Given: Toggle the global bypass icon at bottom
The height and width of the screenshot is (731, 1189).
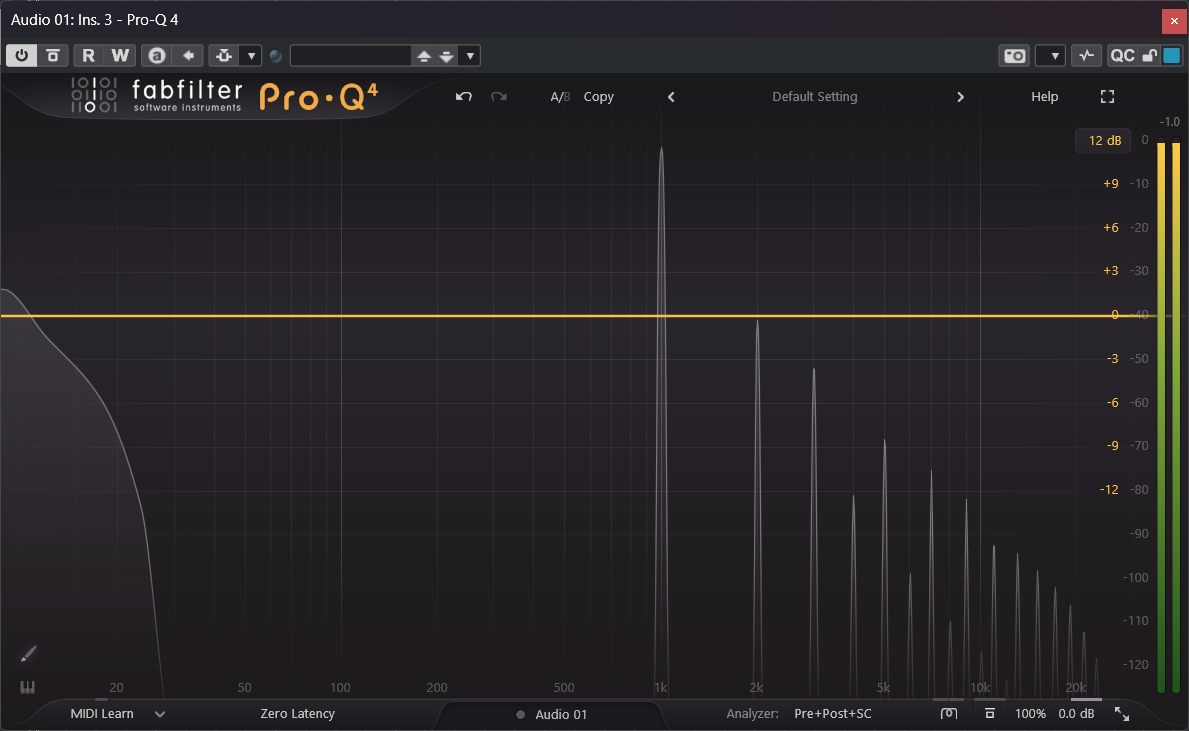Looking at the screenshot, I should pos(990,714).
